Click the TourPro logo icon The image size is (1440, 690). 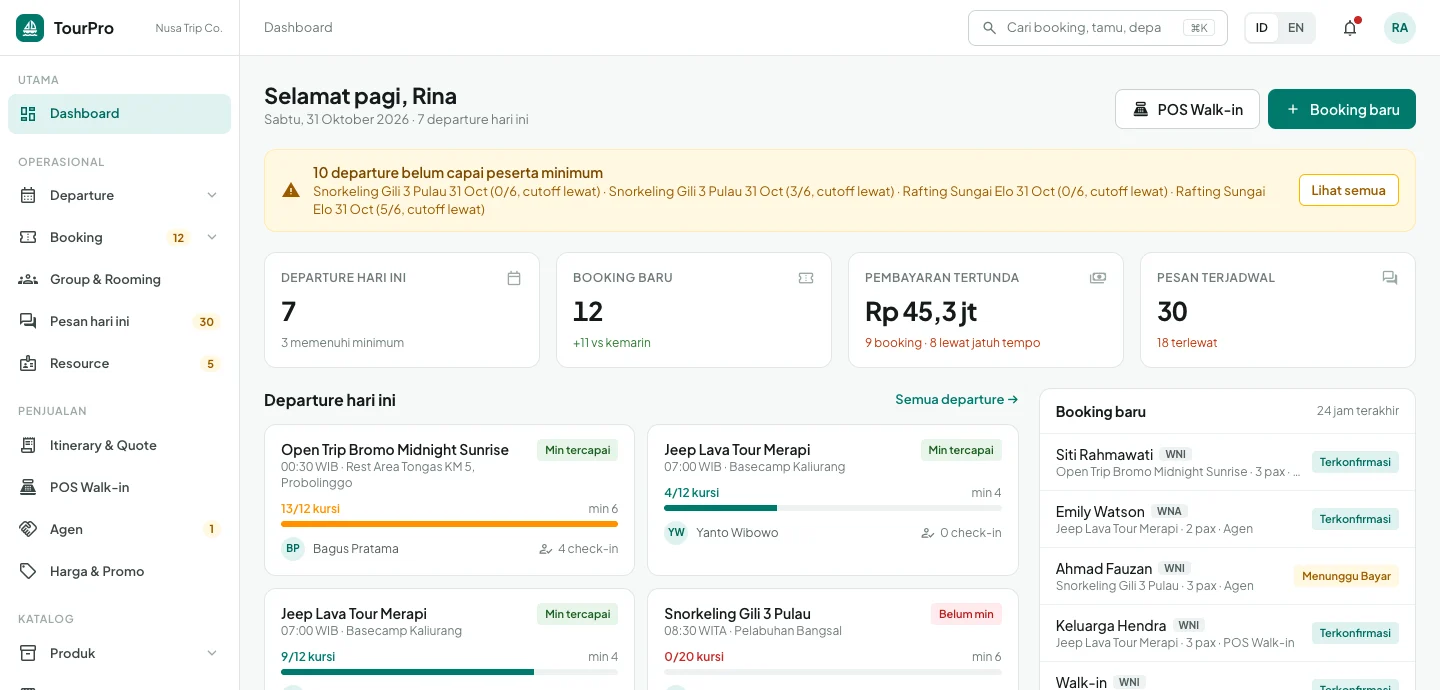(x=30, y=28)
